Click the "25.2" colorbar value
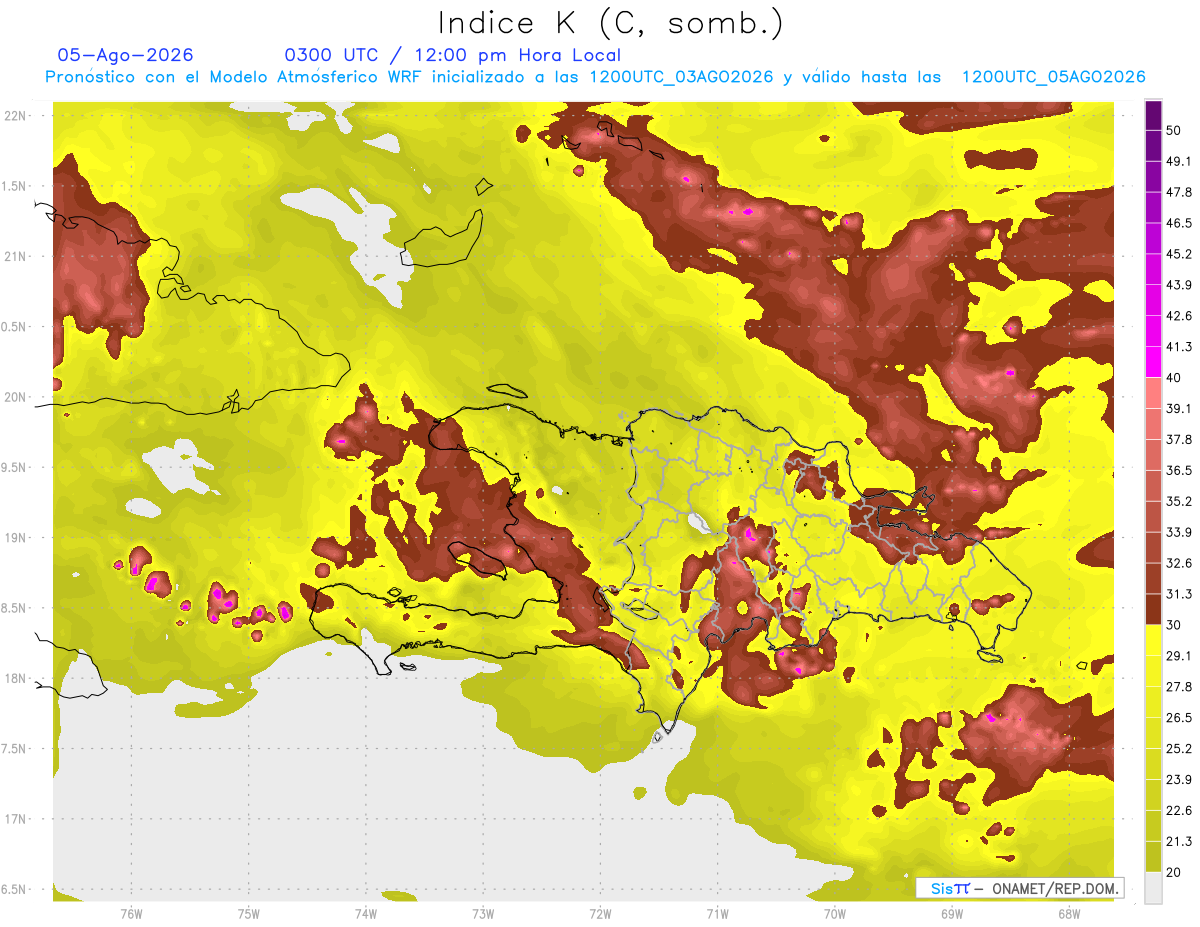The height and width of the screenshot is (927, 1200). coord(1178,749)
